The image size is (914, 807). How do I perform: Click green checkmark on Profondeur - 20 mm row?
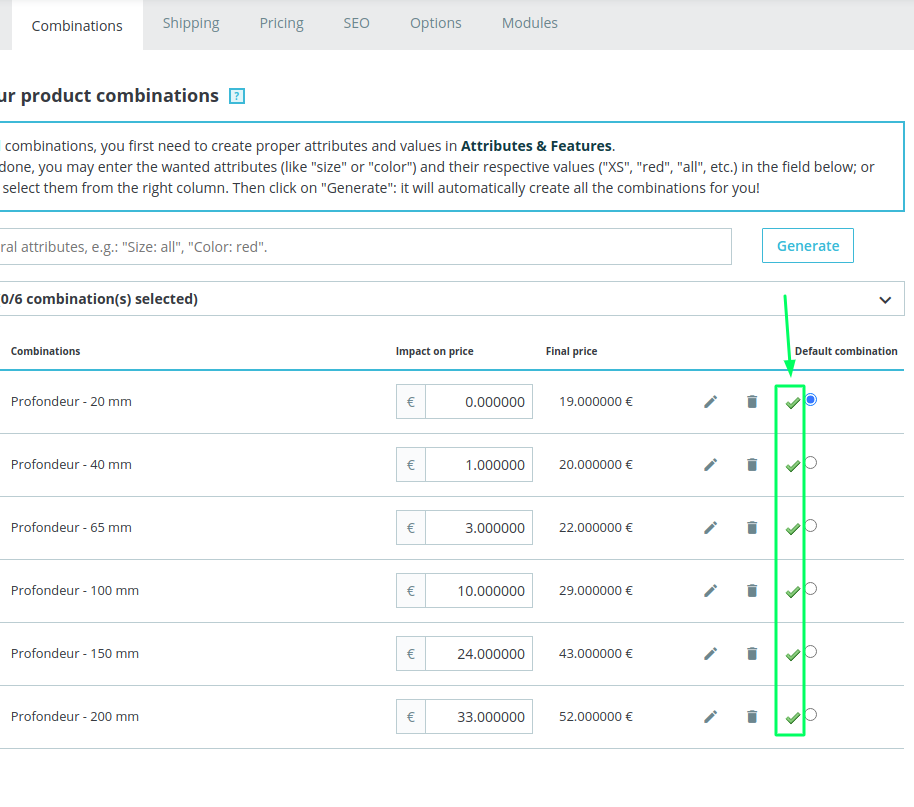click(x=792, y=402)
